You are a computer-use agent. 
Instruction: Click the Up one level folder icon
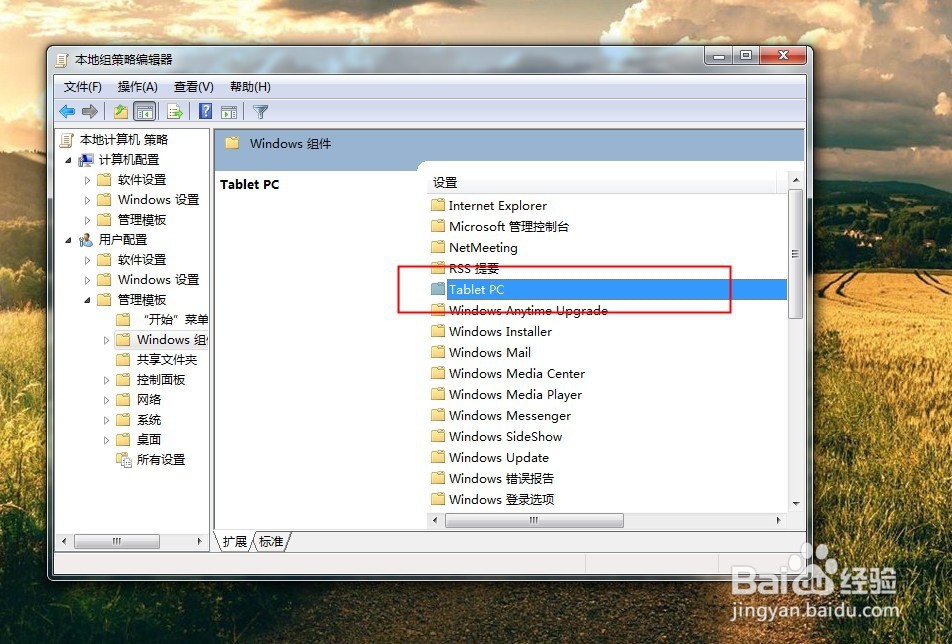pos(121,112)
